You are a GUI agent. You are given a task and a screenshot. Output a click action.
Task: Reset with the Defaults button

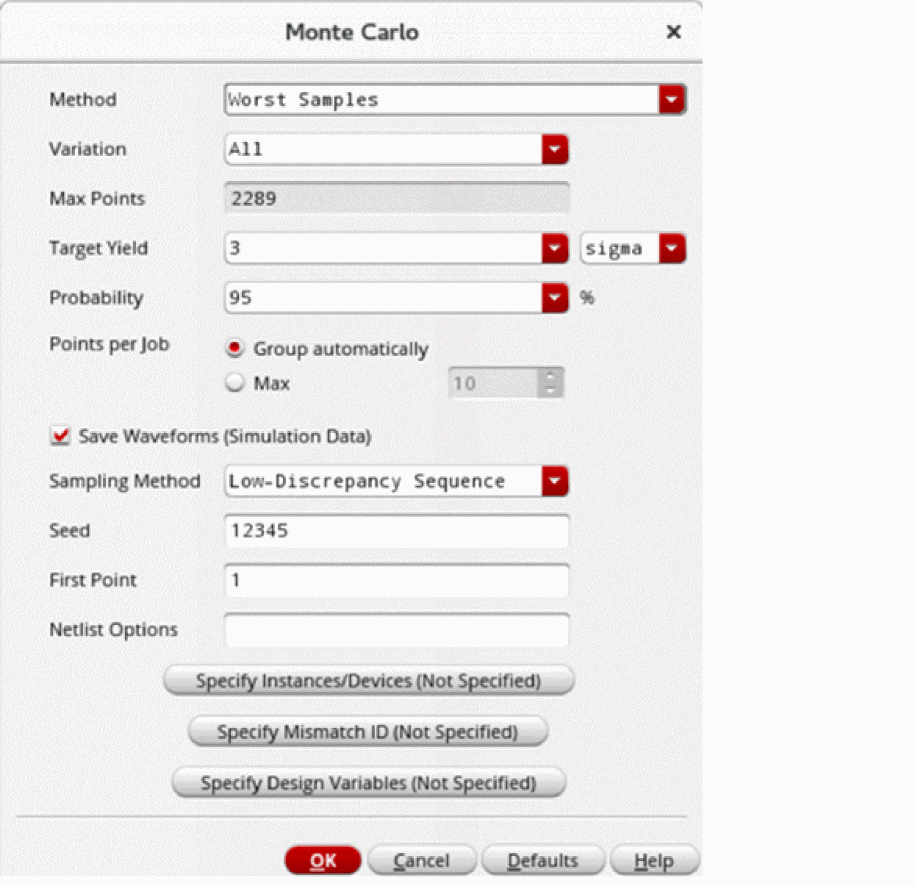(x=543, y=861)
